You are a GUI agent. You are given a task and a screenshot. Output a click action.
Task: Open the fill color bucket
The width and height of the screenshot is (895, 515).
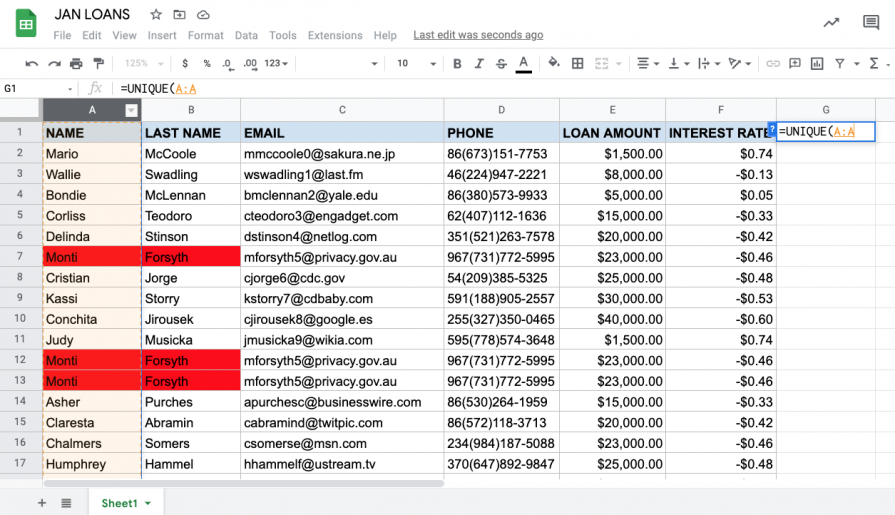(554, 63)
